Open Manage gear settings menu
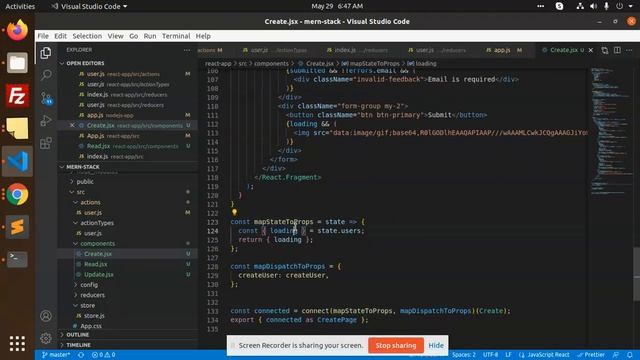Screen dimensions: 640x360 click(x=46, y=338)
